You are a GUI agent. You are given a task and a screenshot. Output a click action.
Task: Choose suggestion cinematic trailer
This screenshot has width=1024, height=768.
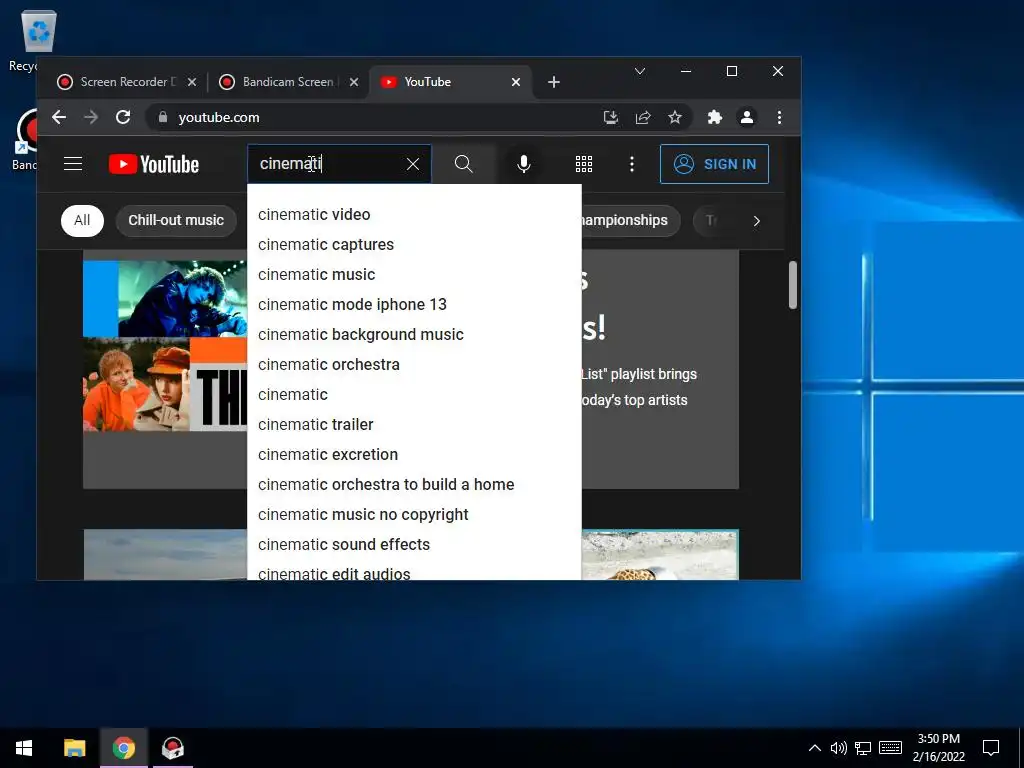click(414, 425)
